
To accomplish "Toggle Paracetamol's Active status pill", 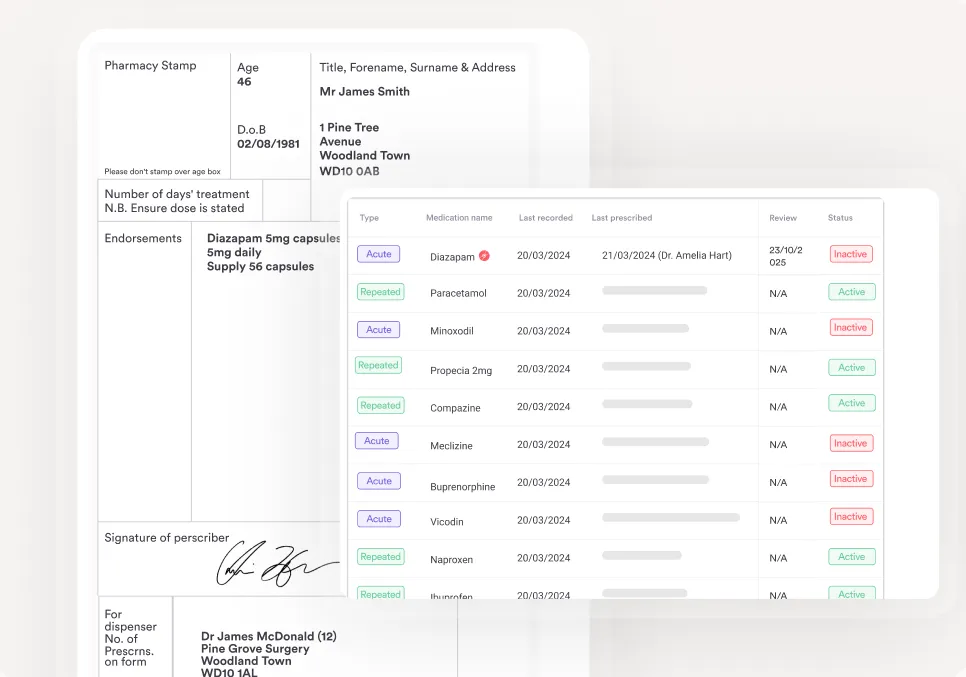I will click(x=852, y=291).
